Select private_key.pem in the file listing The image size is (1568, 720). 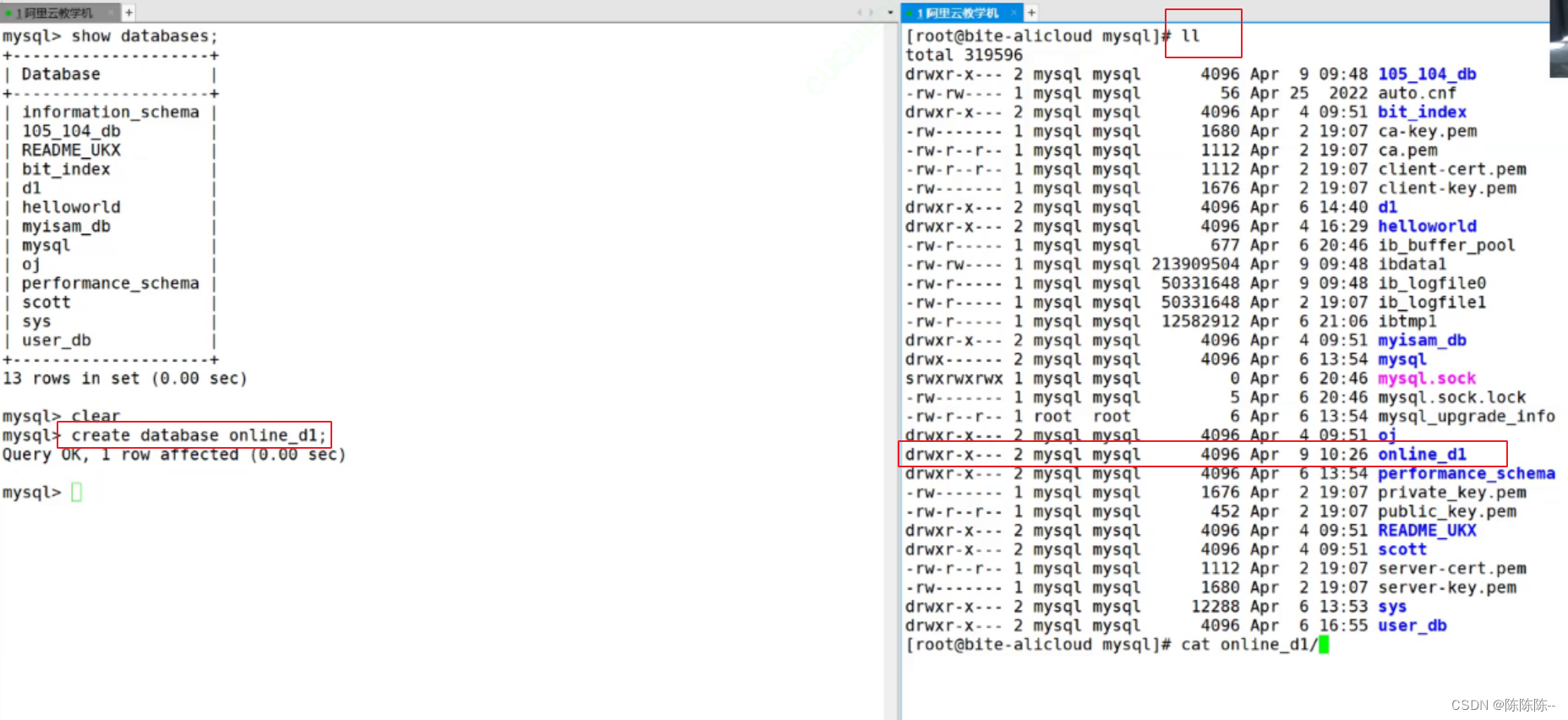tap(1452, 493)
